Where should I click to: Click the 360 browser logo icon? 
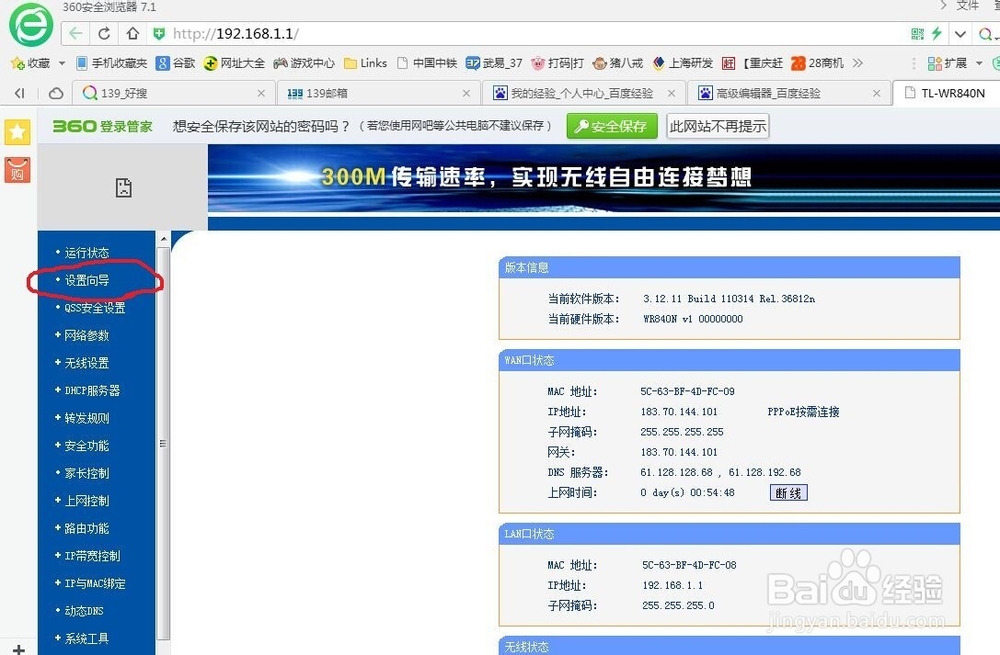point(31,25)
